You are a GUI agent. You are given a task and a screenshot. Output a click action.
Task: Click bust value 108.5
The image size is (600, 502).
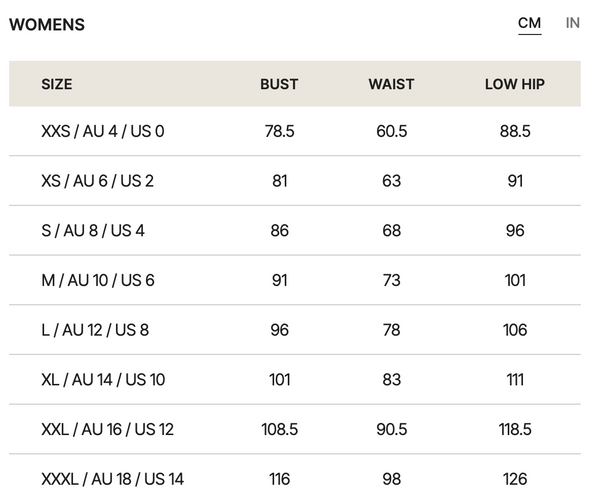pyautogui.click(x=279, y=429)
